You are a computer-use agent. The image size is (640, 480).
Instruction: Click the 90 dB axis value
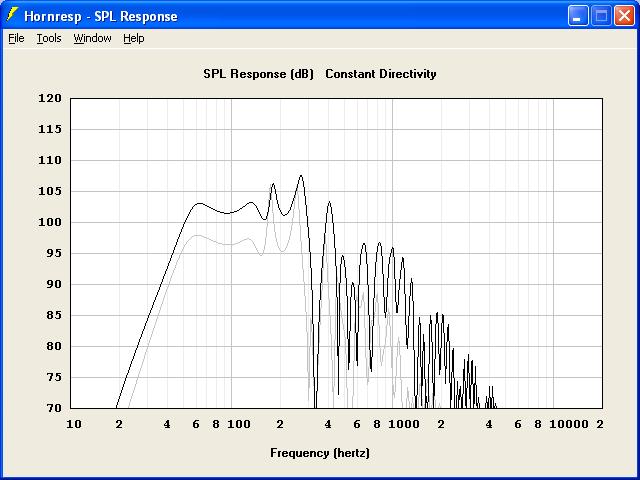click(x=53, y=284)
